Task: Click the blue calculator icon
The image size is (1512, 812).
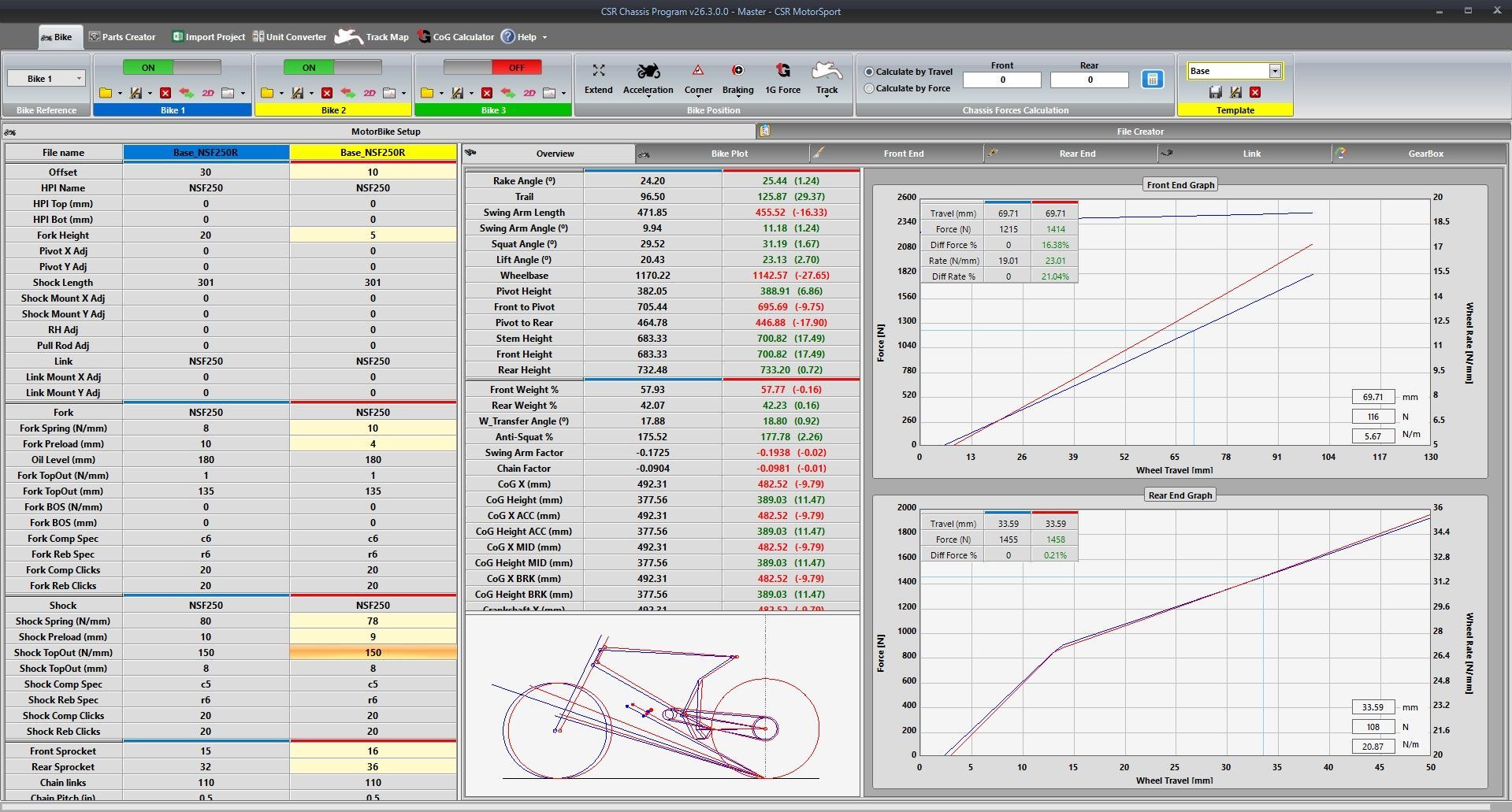Action: 1152,80
